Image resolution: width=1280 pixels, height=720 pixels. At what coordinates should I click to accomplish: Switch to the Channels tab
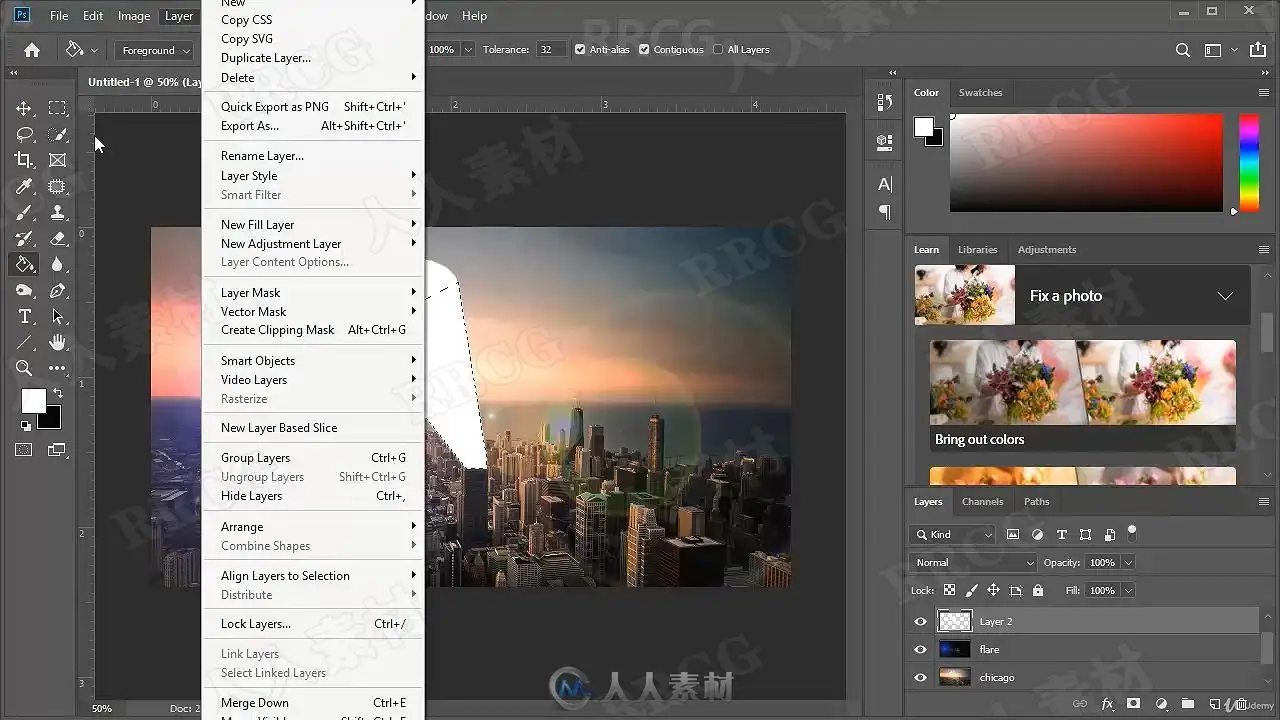[x=982, y=502]
